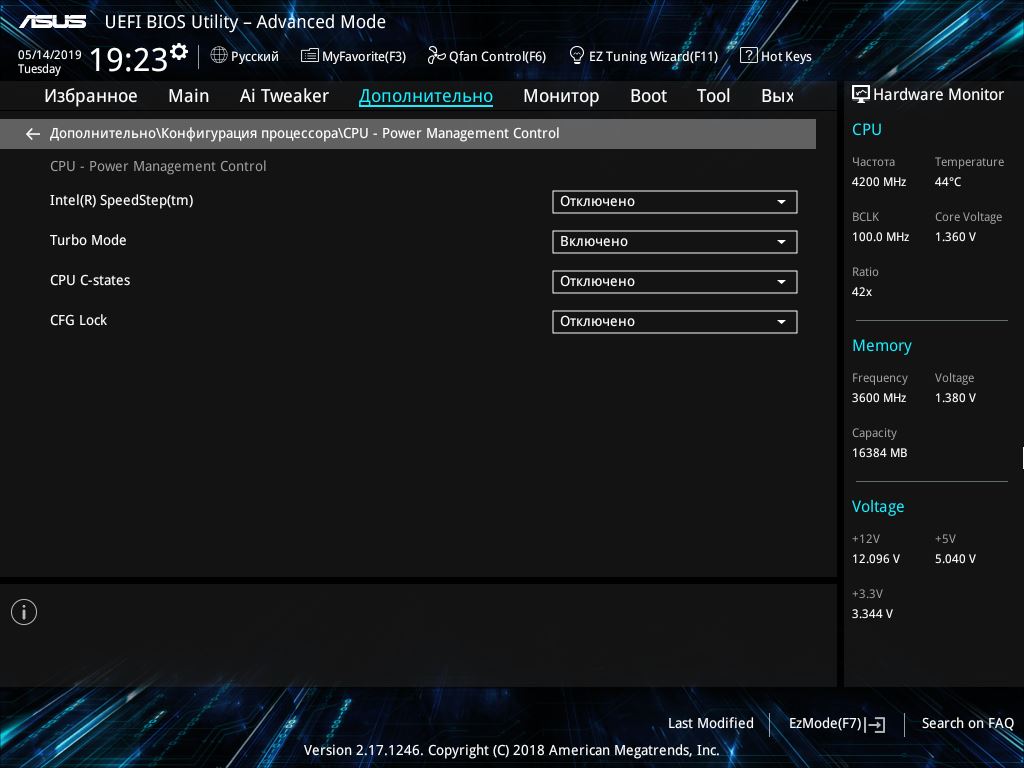Click the info circle icon

click(x=24, y=612)
